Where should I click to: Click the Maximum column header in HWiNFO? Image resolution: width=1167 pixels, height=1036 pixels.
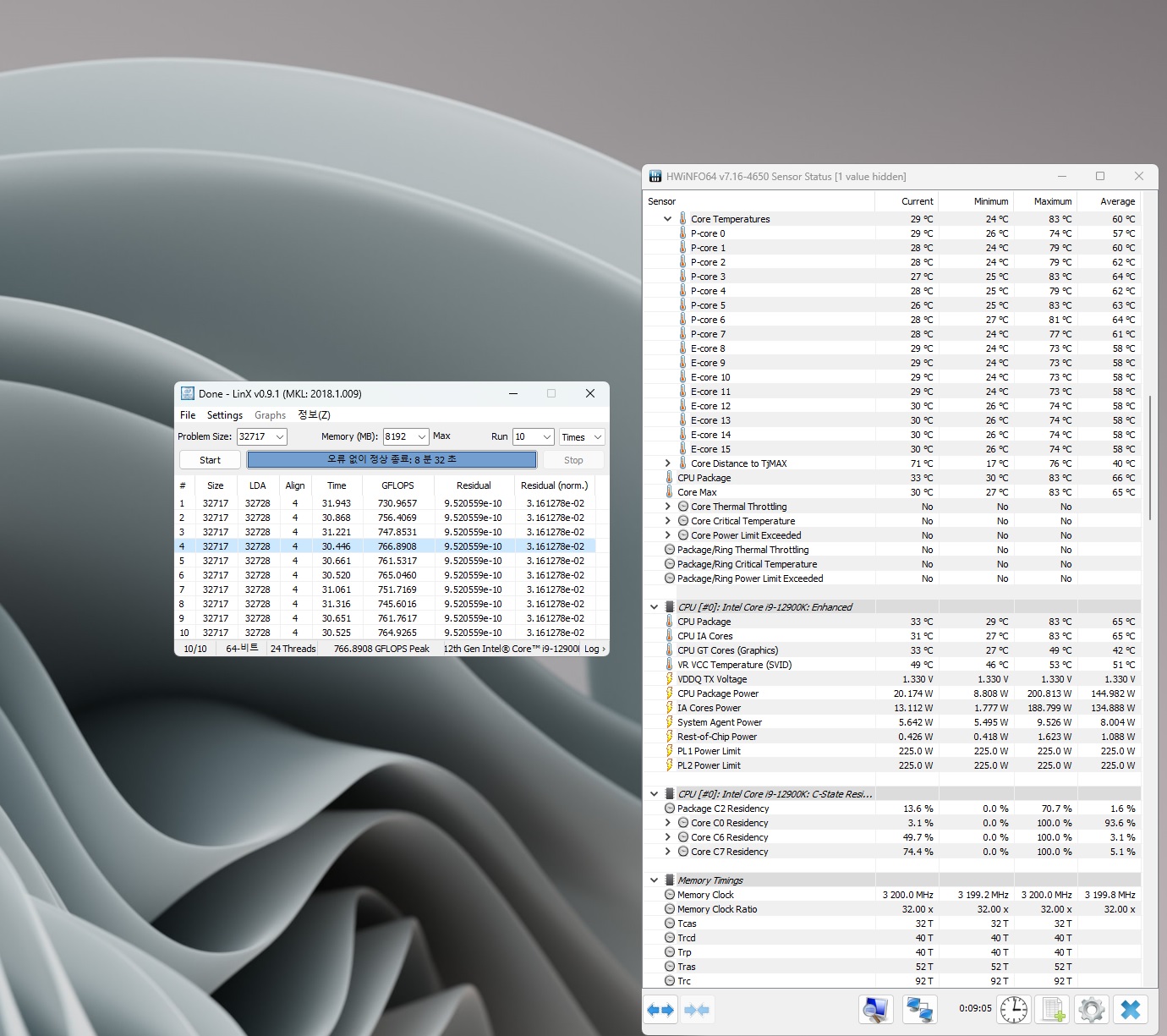click(x=1044, y=201)
